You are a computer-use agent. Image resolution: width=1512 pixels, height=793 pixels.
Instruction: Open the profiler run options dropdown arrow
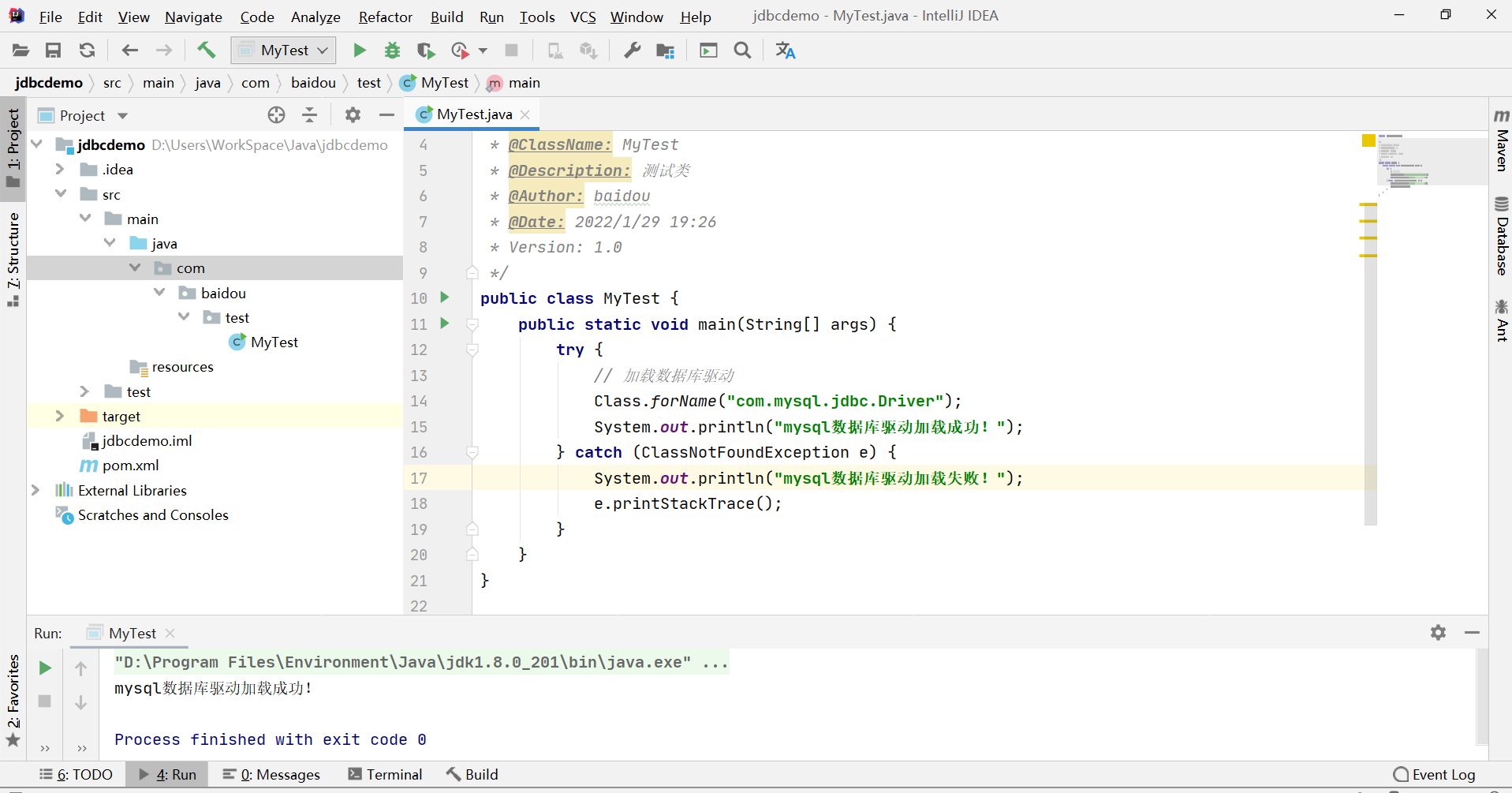coord(483,50)
